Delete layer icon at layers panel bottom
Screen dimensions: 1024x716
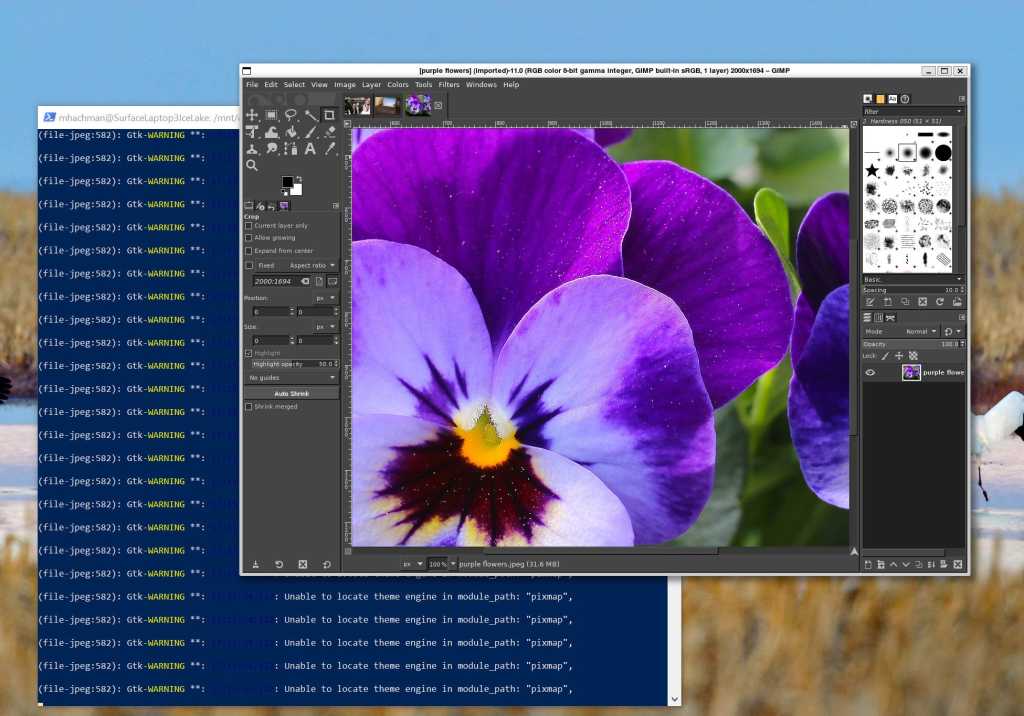[957, 564]
